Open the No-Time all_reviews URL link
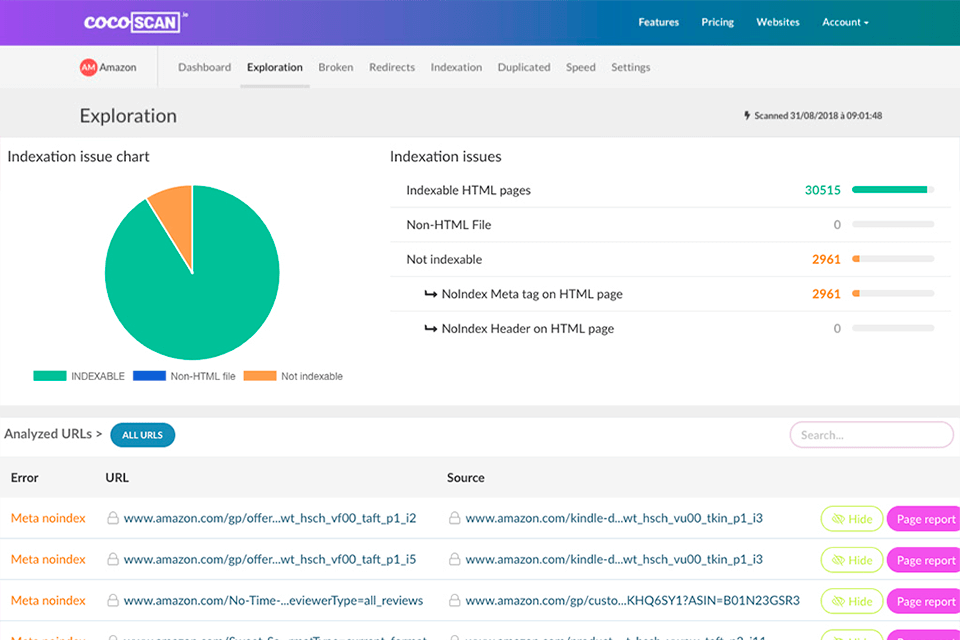Image resolution: width=960 pixels, height=640 pixels. pyautogui.click(x=273, y=600)
